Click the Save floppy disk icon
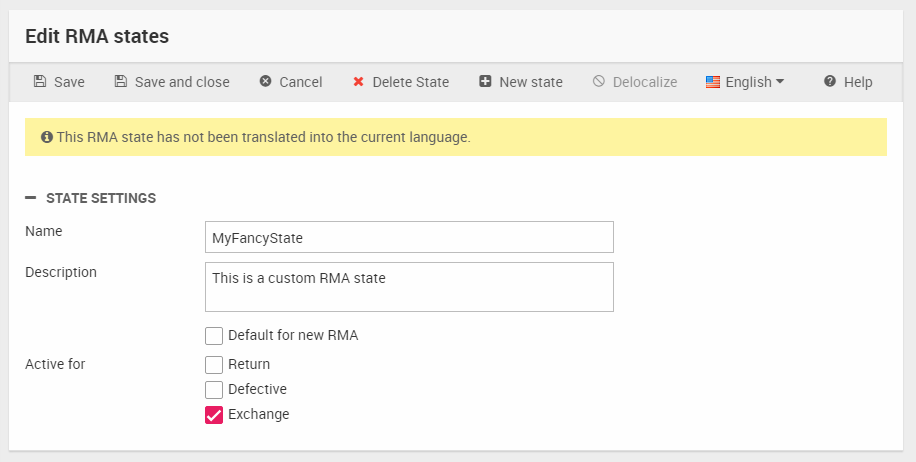 tap(40, 82)
